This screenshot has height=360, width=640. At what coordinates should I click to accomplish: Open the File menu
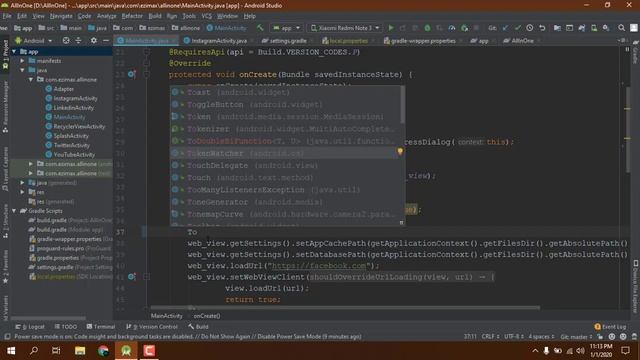point(7,16)
